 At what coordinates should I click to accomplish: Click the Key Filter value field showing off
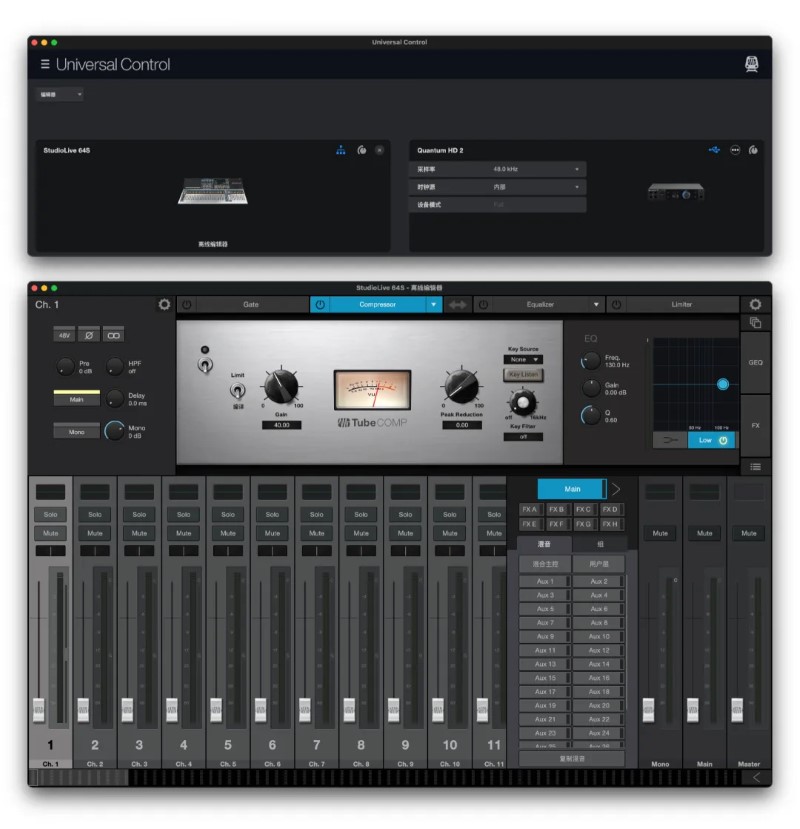[x=523, y=437]
